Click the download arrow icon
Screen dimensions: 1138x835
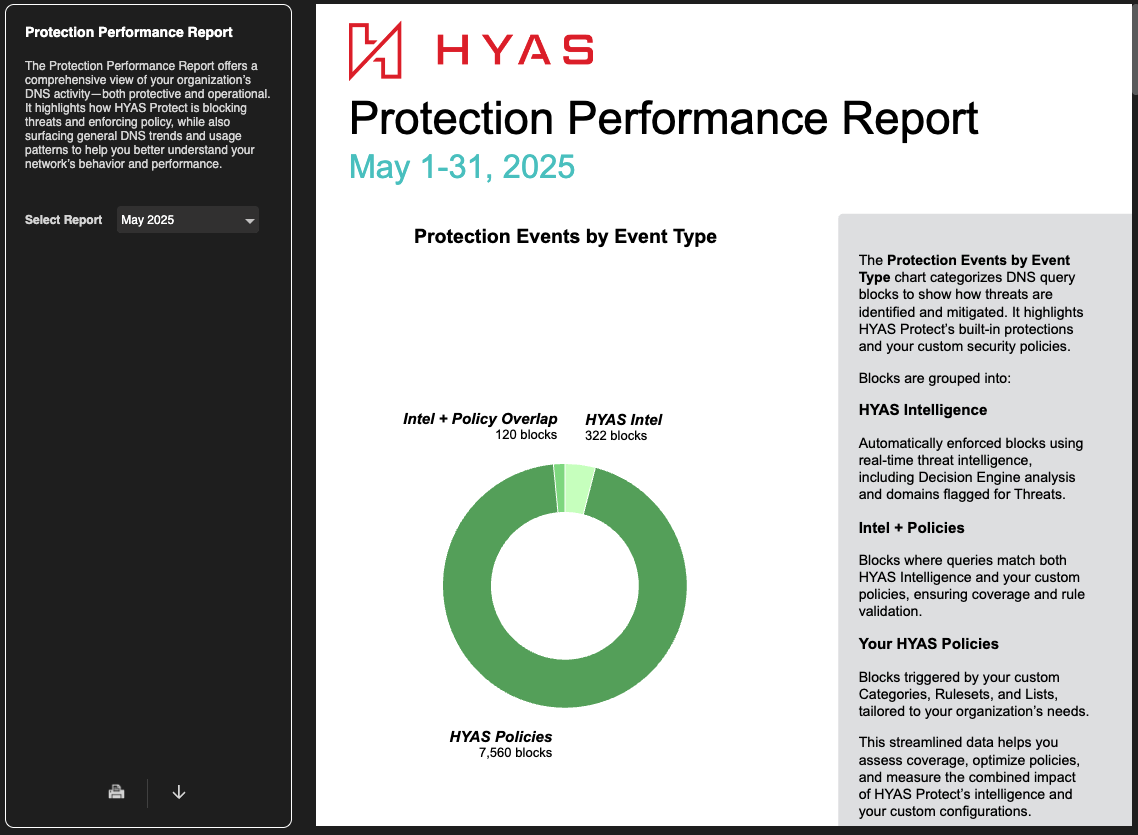point(179,792)
